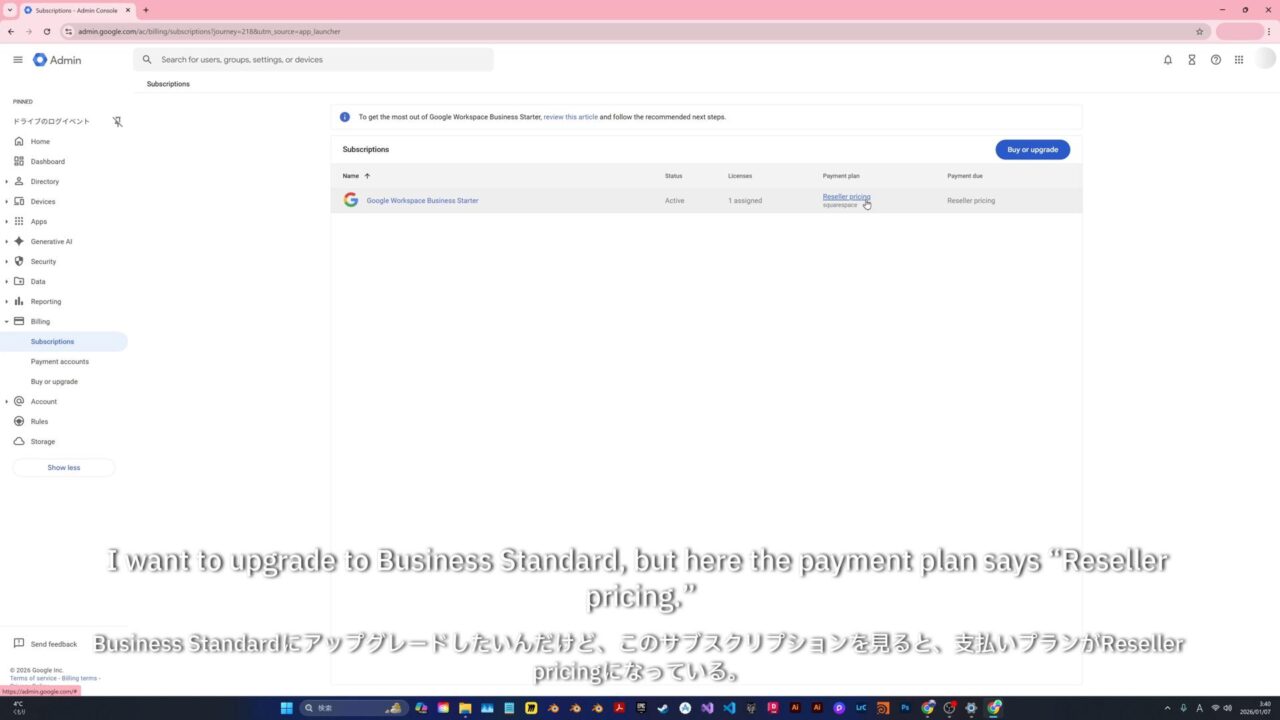Expand the Directory section
Screen dimensions: 1280x720
click(x=7, y=182)
